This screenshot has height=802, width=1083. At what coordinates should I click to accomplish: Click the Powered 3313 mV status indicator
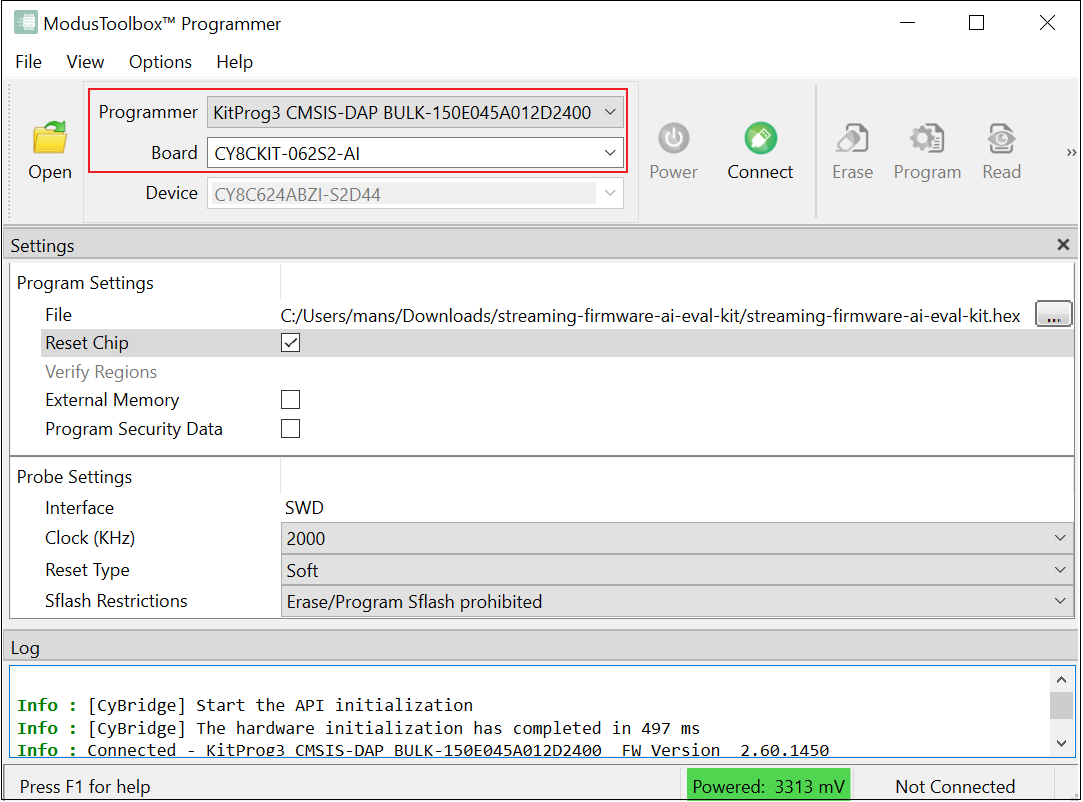[769, 786]
